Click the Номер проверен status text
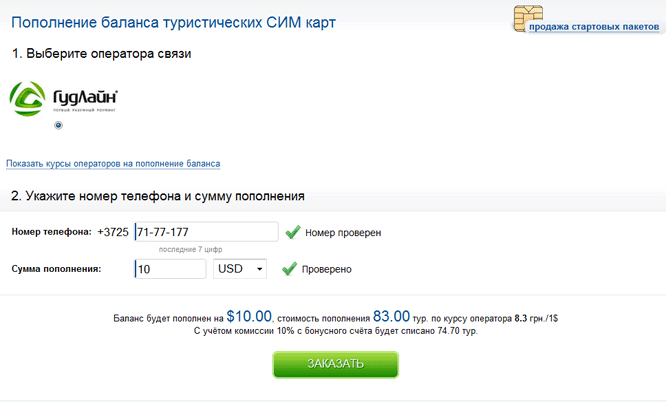This screenshot has width=666, height=402. (x=343, y=233)
